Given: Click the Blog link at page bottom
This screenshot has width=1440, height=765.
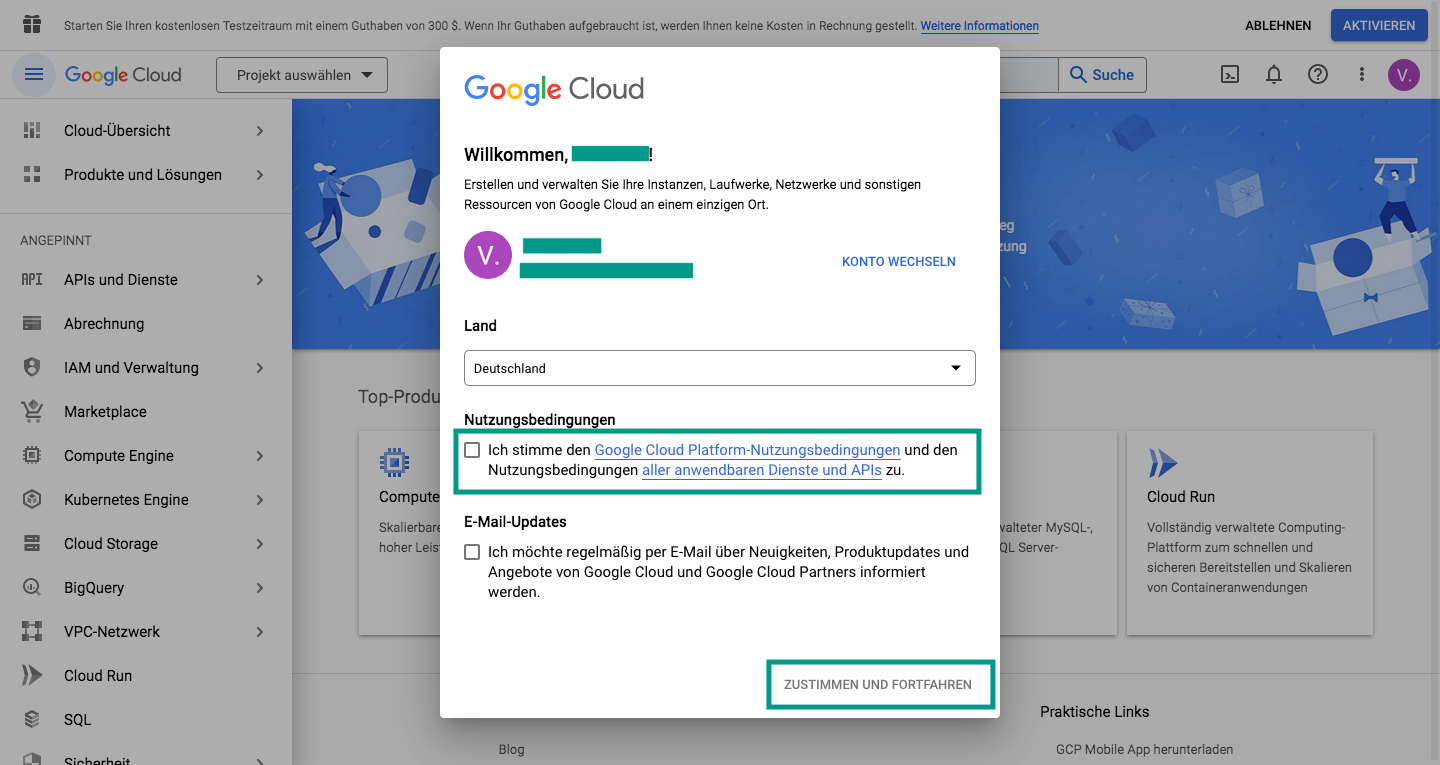Looking at the screenshot, I should tap(511, 749).
